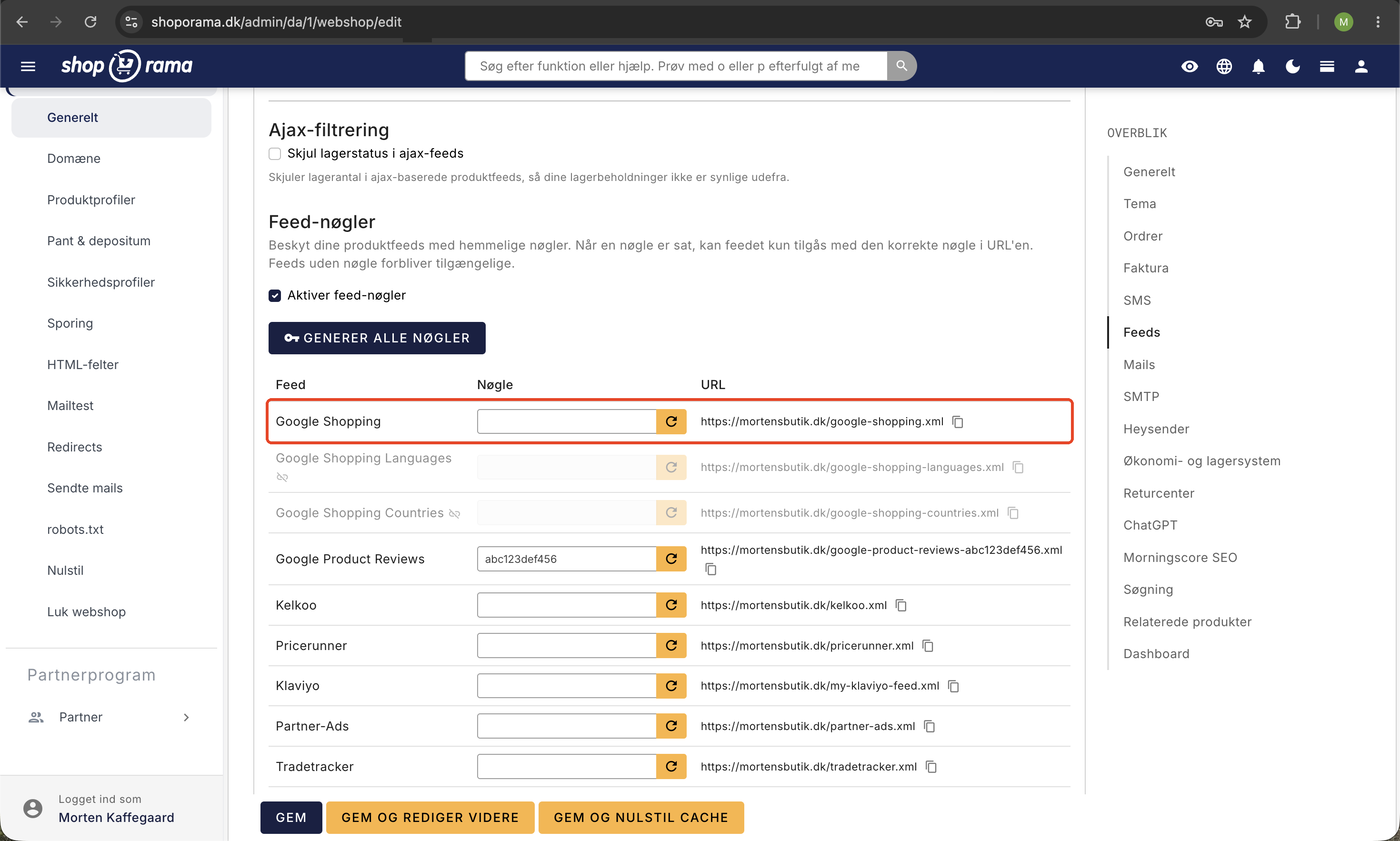Open the language globe icon
This screenshot has width=1400, height=841.
(x=1224, y=66)
